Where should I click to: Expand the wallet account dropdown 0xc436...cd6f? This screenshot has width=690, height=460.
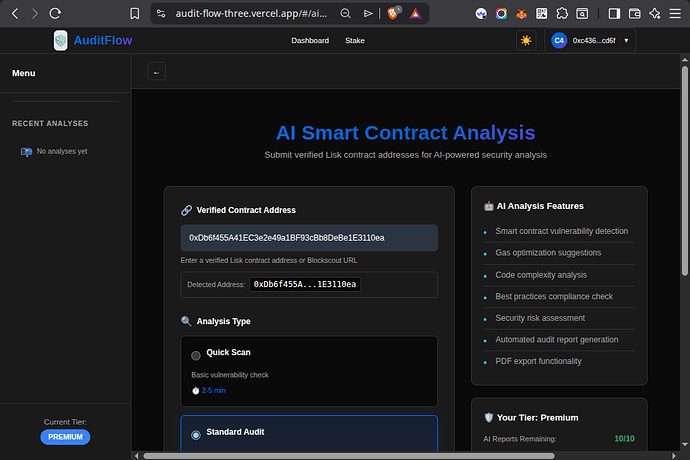(x=590, y=40)
